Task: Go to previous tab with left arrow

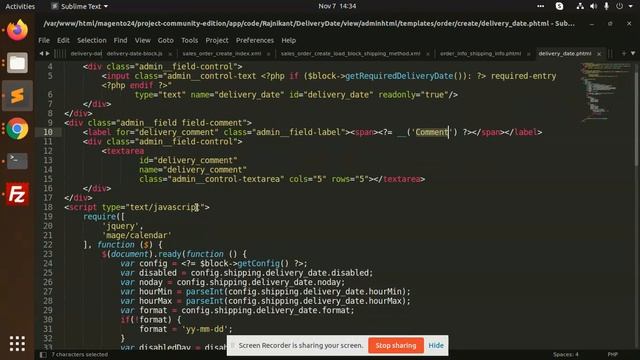Action: (x=41, y=53)
